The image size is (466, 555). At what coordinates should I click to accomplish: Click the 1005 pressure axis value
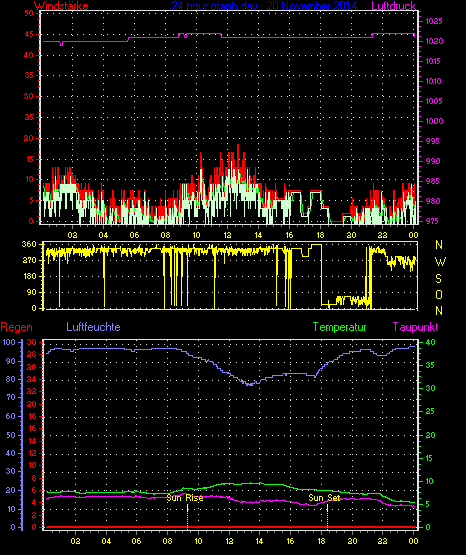(x=433, y=101)
